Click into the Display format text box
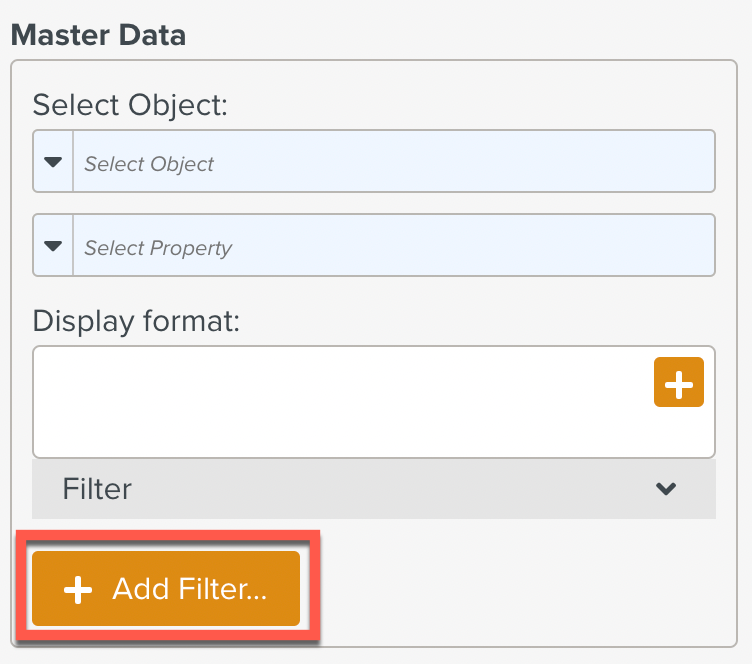This screenshot has height=664, width=752. (x=340, y=402)
